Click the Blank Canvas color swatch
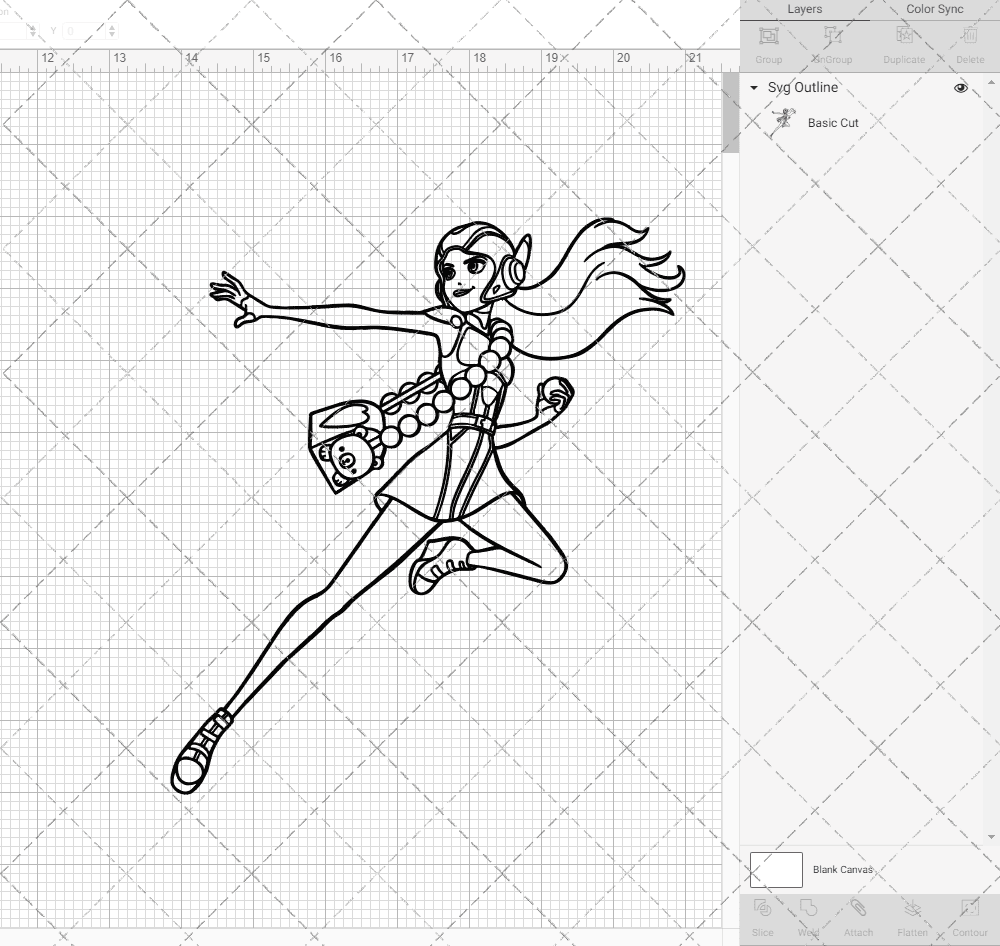The height and width of the screenshot is (946, 1000). coord(776,869)
